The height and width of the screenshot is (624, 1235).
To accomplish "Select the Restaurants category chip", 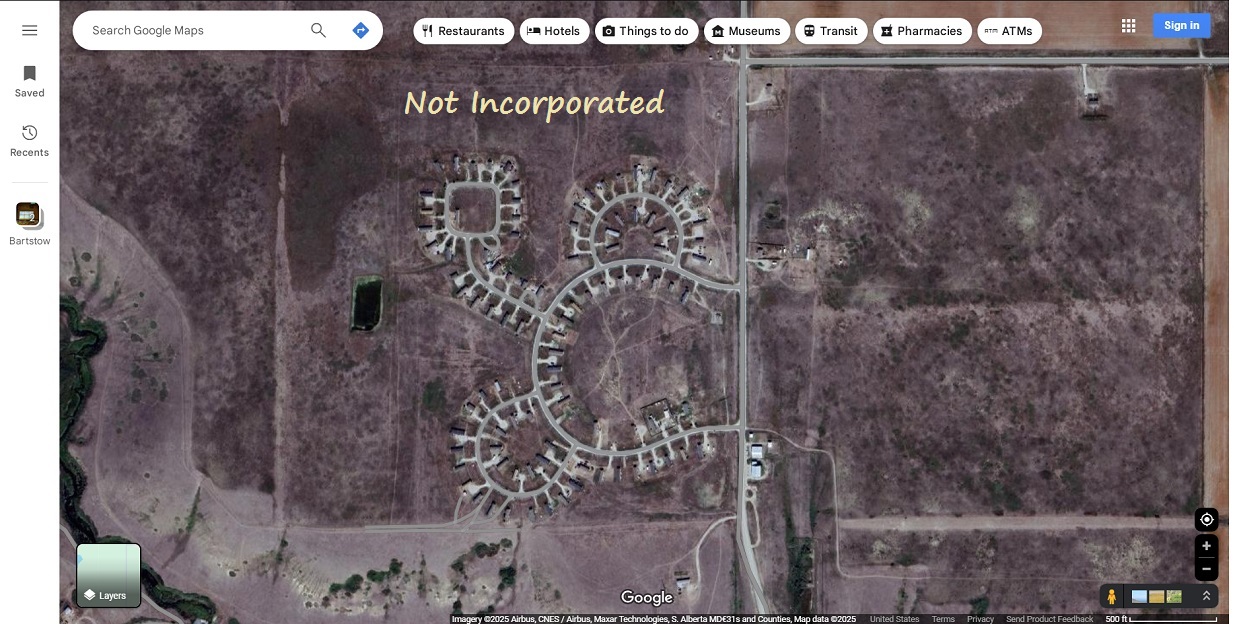I will (464, 31).
